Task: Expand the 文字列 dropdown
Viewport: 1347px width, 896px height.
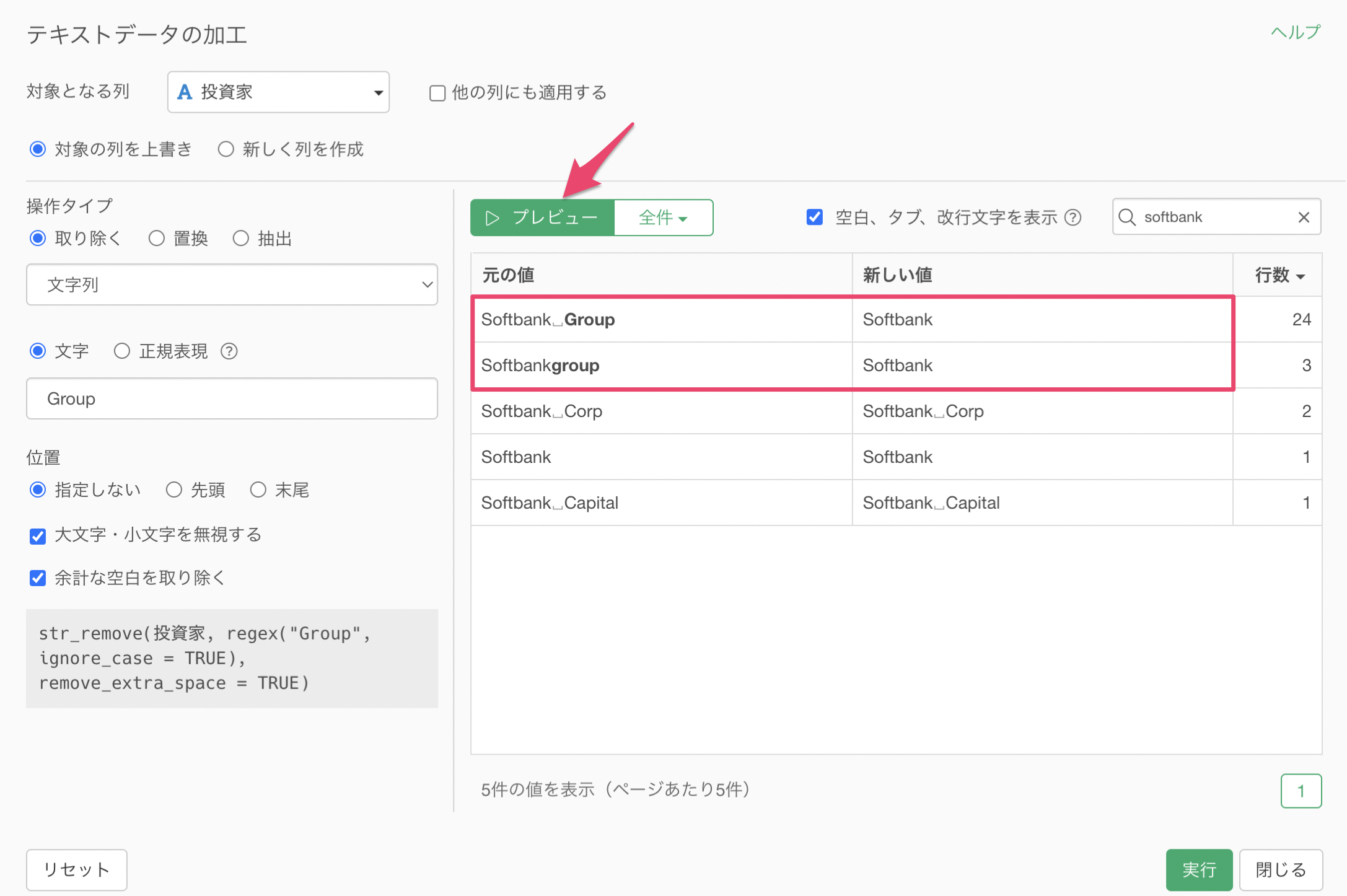Action: tap(232, 285)
